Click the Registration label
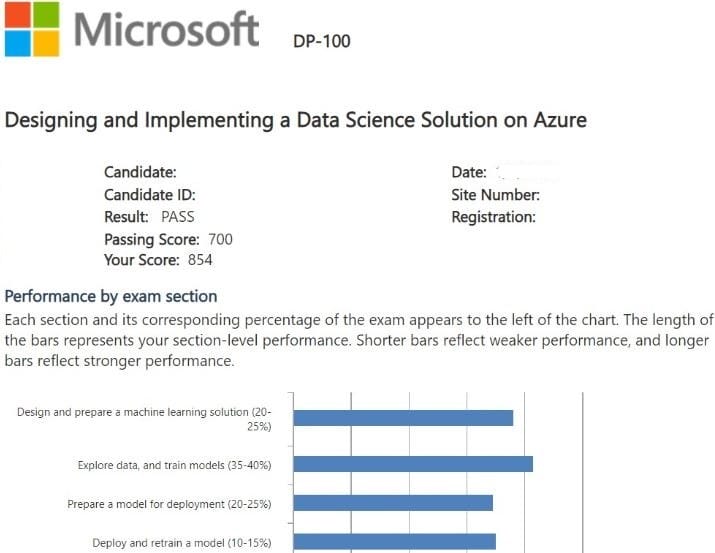Image resolution: width=715 pixels, height=553 pixels. pyautogui.click(x=493, y=217)
